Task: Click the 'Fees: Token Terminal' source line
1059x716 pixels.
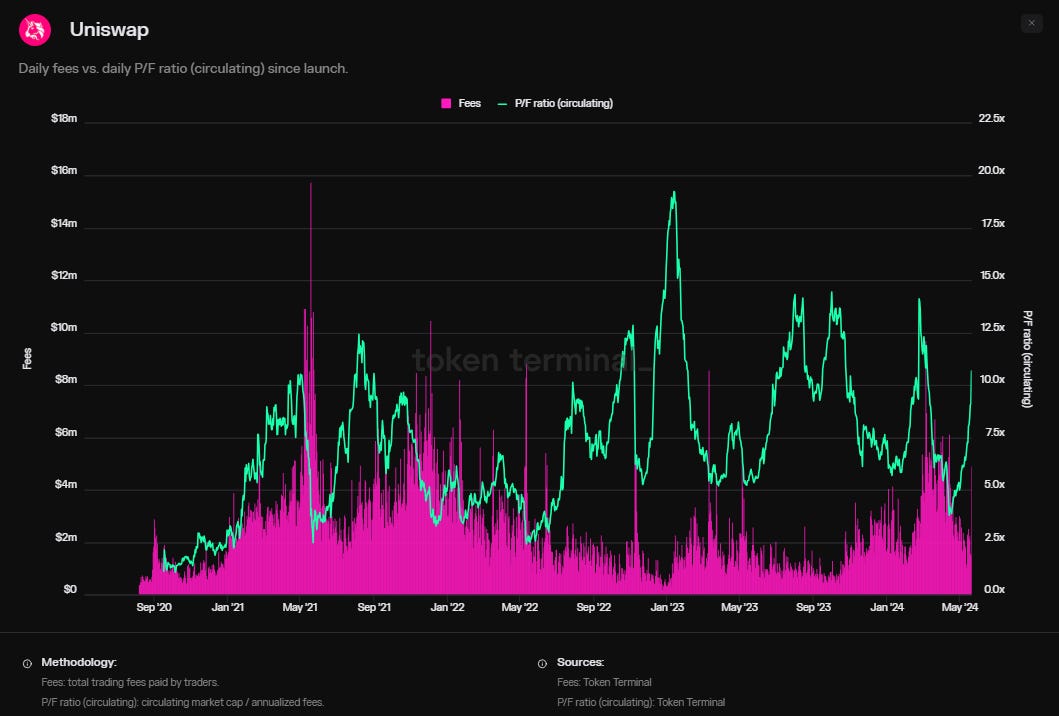Action: (604, 682)
